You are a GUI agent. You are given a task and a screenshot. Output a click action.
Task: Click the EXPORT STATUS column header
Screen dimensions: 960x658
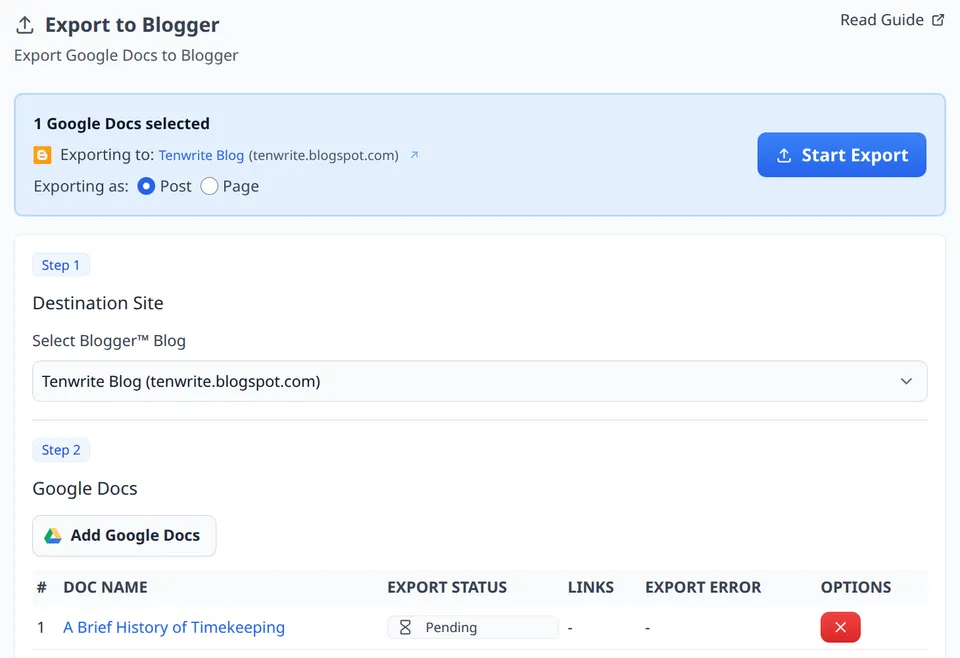(x=447, y=588)
